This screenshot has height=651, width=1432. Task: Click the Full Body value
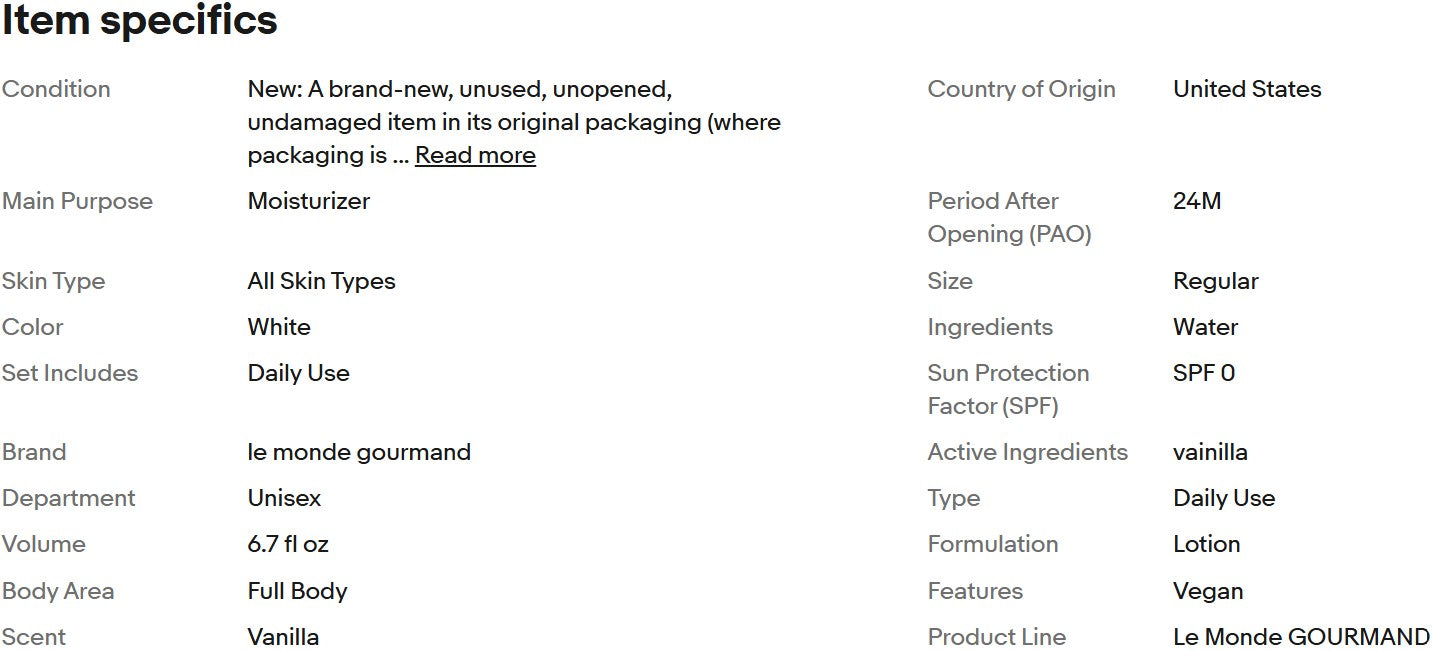tap(297, 591)
